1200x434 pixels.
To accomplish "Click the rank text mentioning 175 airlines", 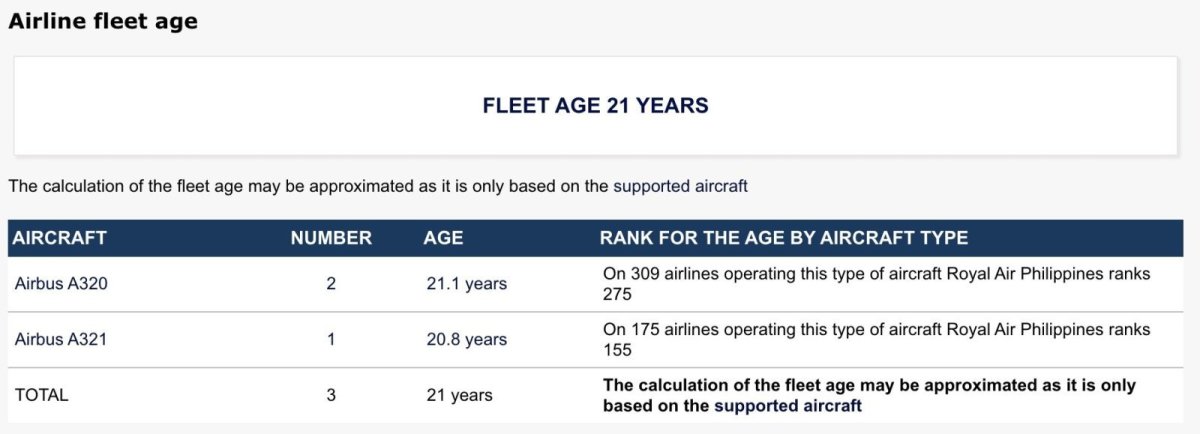I will click(875, 330).
